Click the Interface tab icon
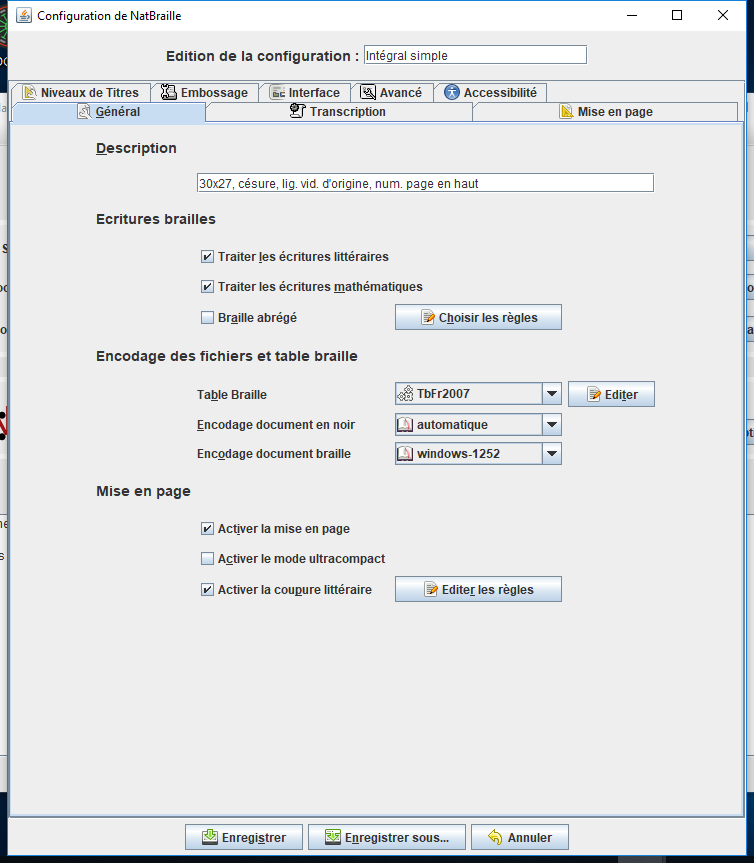The image size is (754, 863). [277, 92]
